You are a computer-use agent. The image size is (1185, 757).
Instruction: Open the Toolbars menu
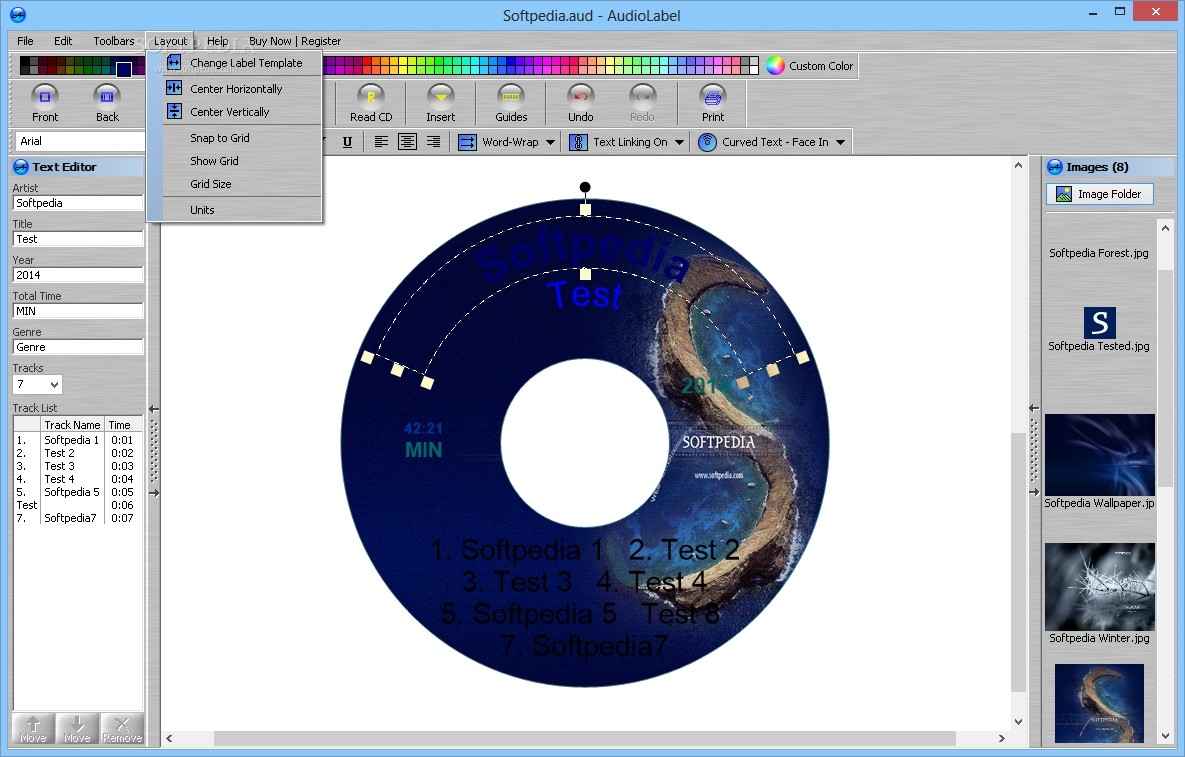pos(114,41)
